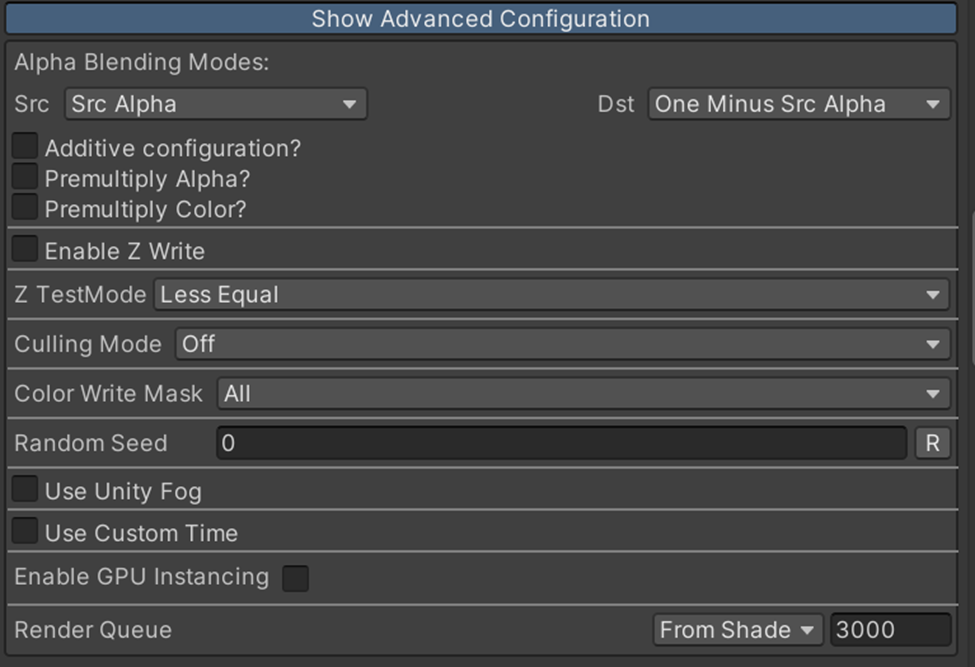This screenshot has height=667, width=975.
Task: Toggle the Use Unity Fog checkbox
Action: [25, 489]
